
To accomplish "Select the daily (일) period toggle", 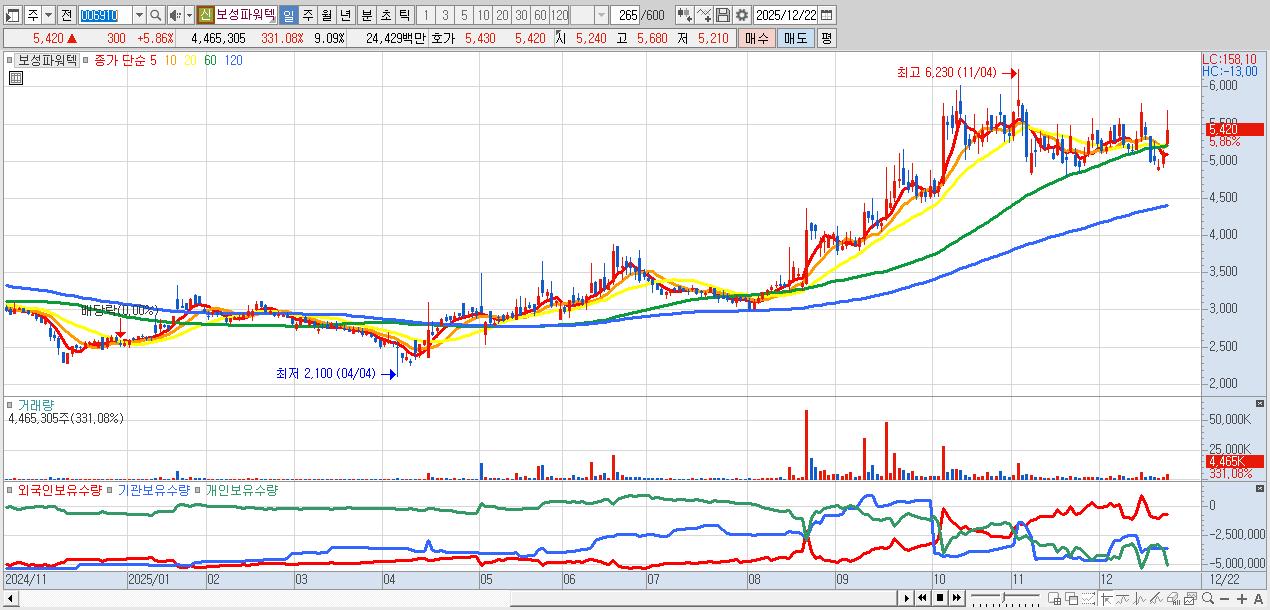I will (288, 15).
